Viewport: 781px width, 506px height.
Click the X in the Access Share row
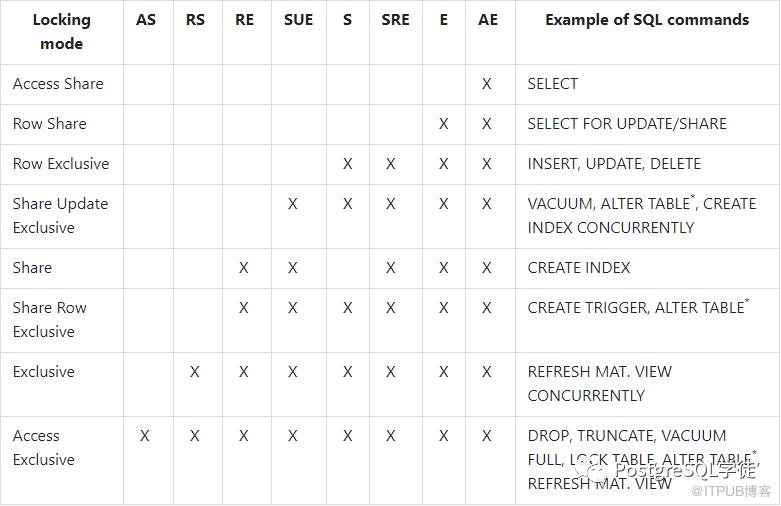coord(487,84)
